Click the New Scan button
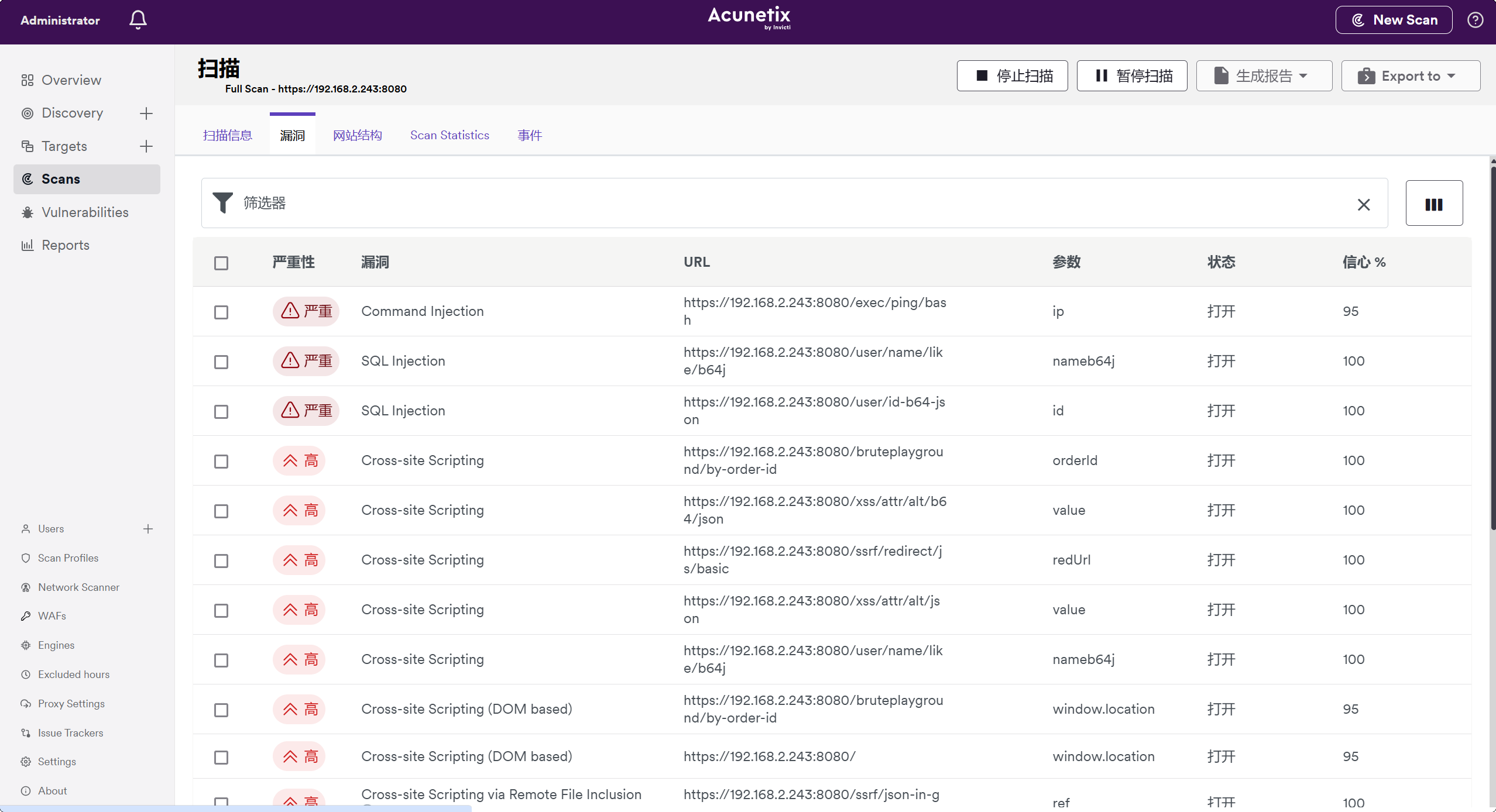Image resolution: width=1496 pixels, height=812 pixels. pos(1393,20)
